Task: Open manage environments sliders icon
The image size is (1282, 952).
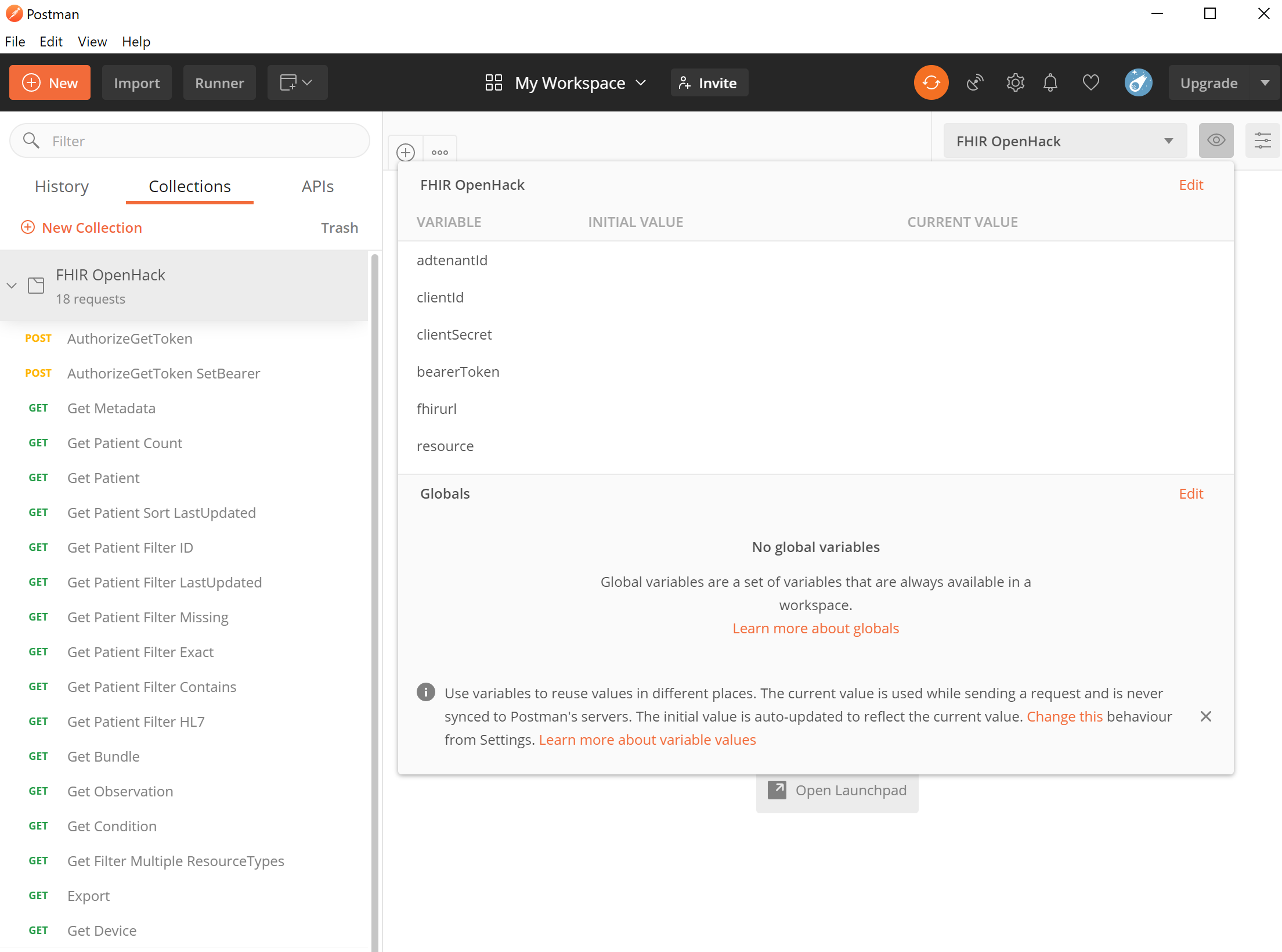Action: point(1263,140)
